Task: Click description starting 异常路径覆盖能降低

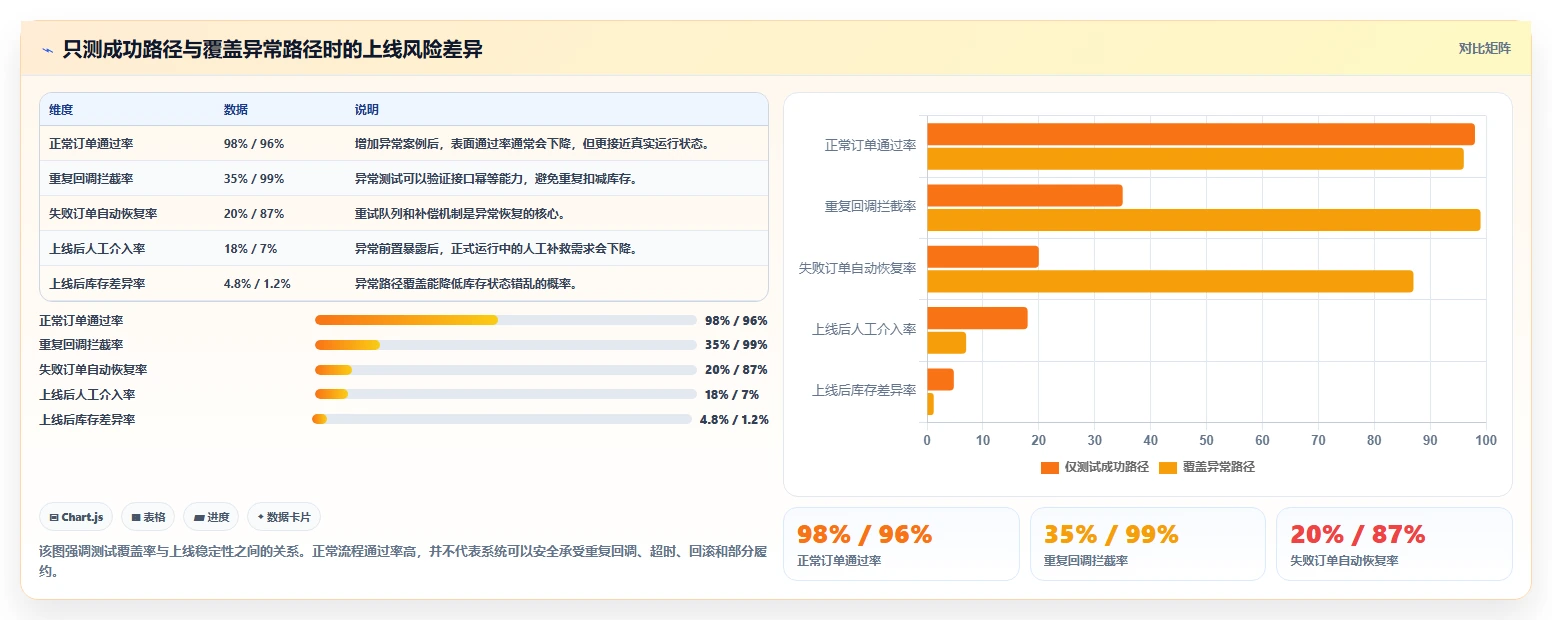Action: pyautogui.click(x=468, y=284)
